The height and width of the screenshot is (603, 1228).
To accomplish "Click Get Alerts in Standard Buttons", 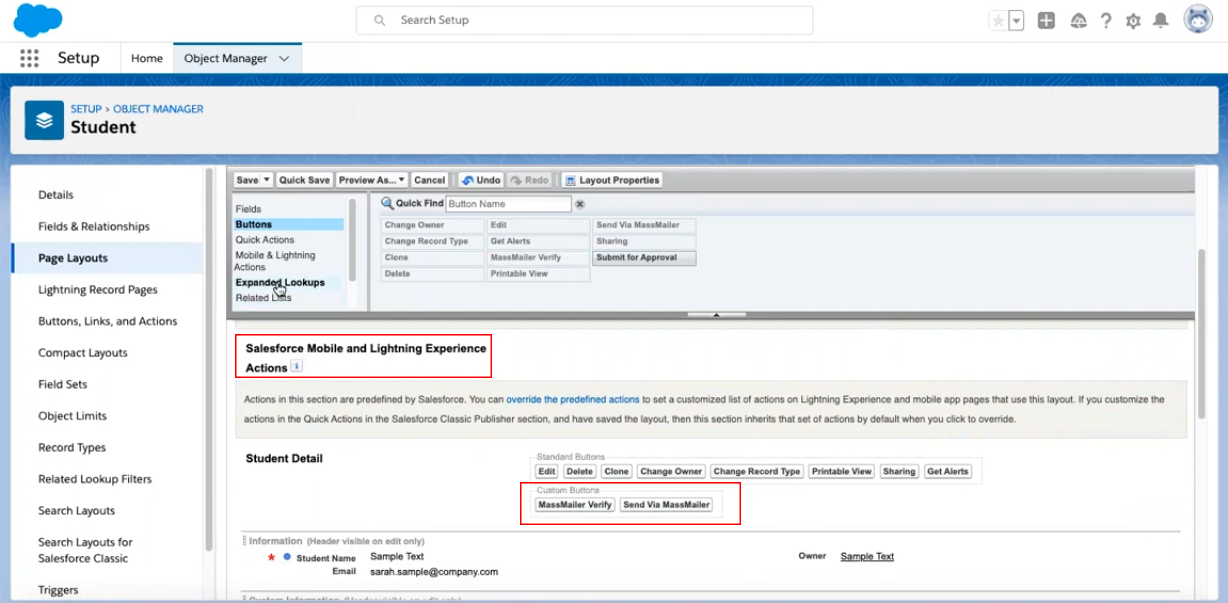I will pos(947,471).
